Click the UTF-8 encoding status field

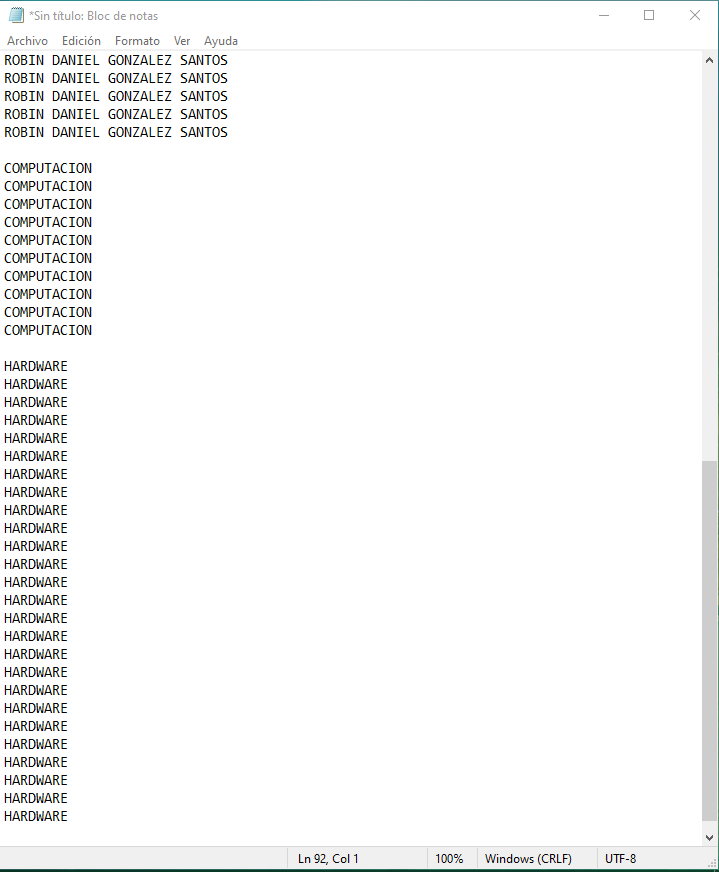[x=621, y=859]
